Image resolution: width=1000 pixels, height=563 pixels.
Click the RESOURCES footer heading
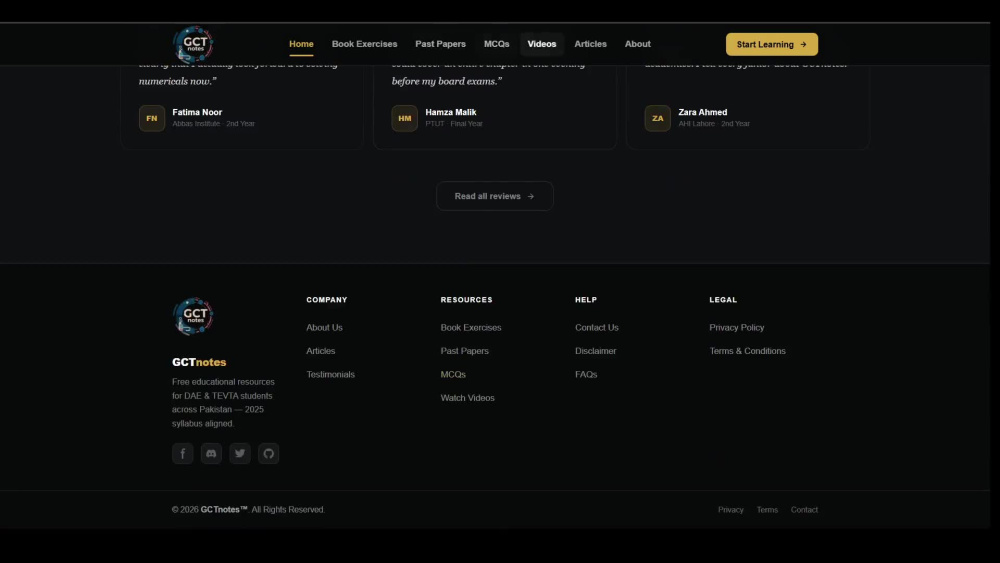click(466, 300)
